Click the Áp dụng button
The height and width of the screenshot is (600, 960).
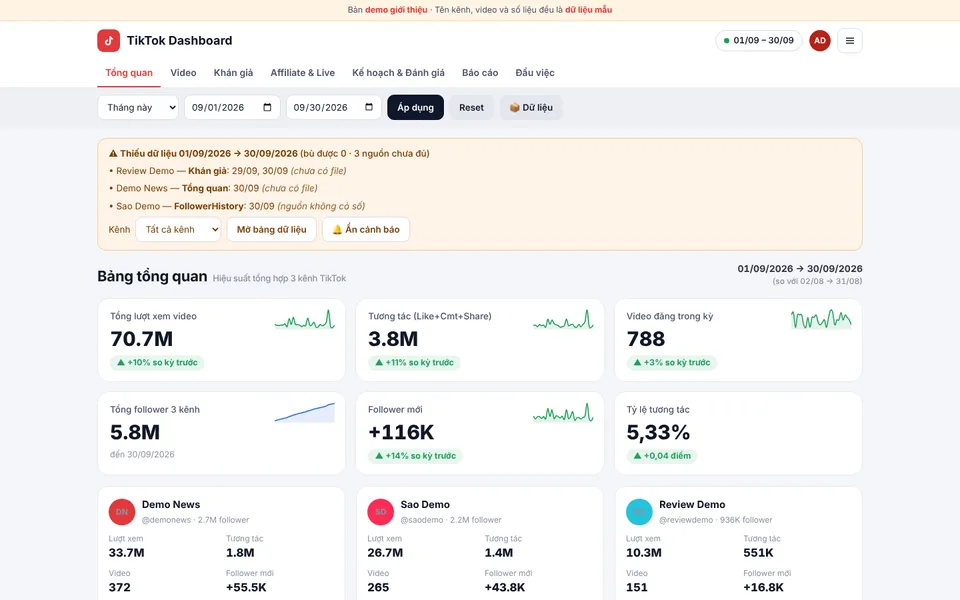tap(415, 107)
